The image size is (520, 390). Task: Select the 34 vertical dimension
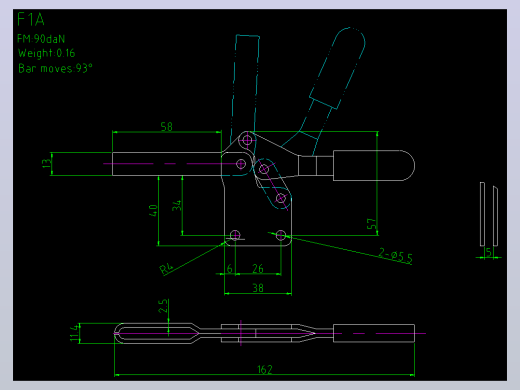point(177,205)
